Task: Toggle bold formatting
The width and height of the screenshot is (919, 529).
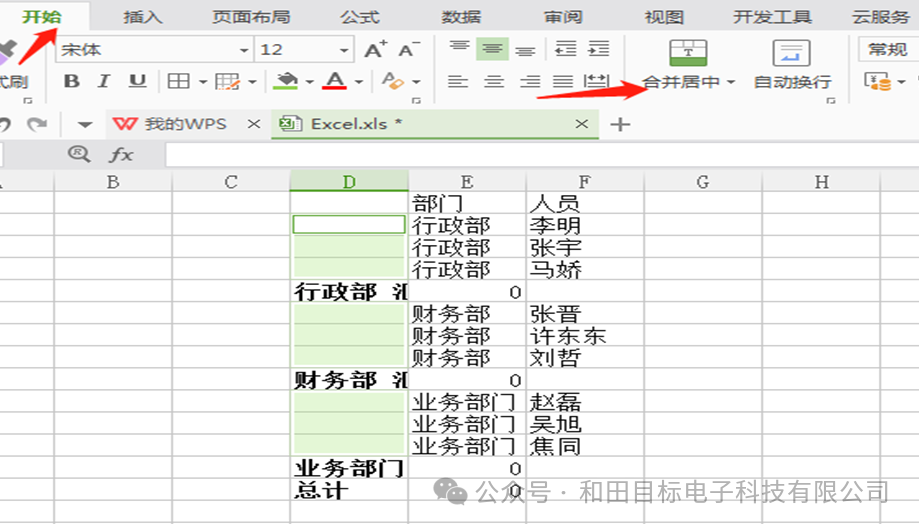Action: coord(72,81)
